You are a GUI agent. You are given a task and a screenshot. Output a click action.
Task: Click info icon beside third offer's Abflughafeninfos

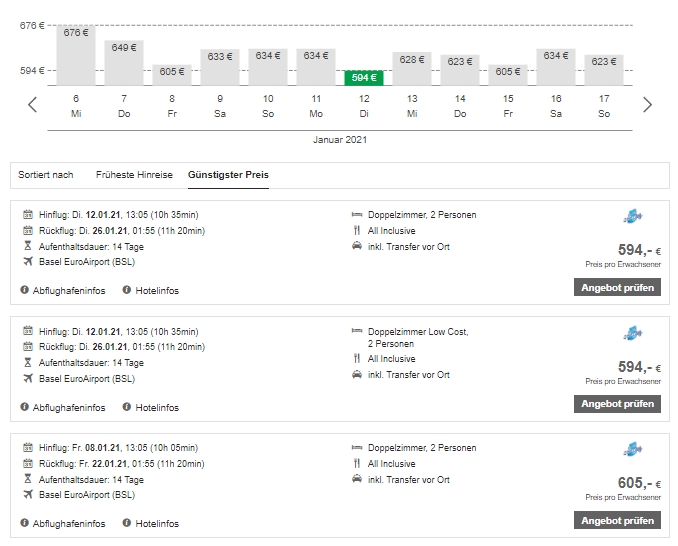pos(25,523)
